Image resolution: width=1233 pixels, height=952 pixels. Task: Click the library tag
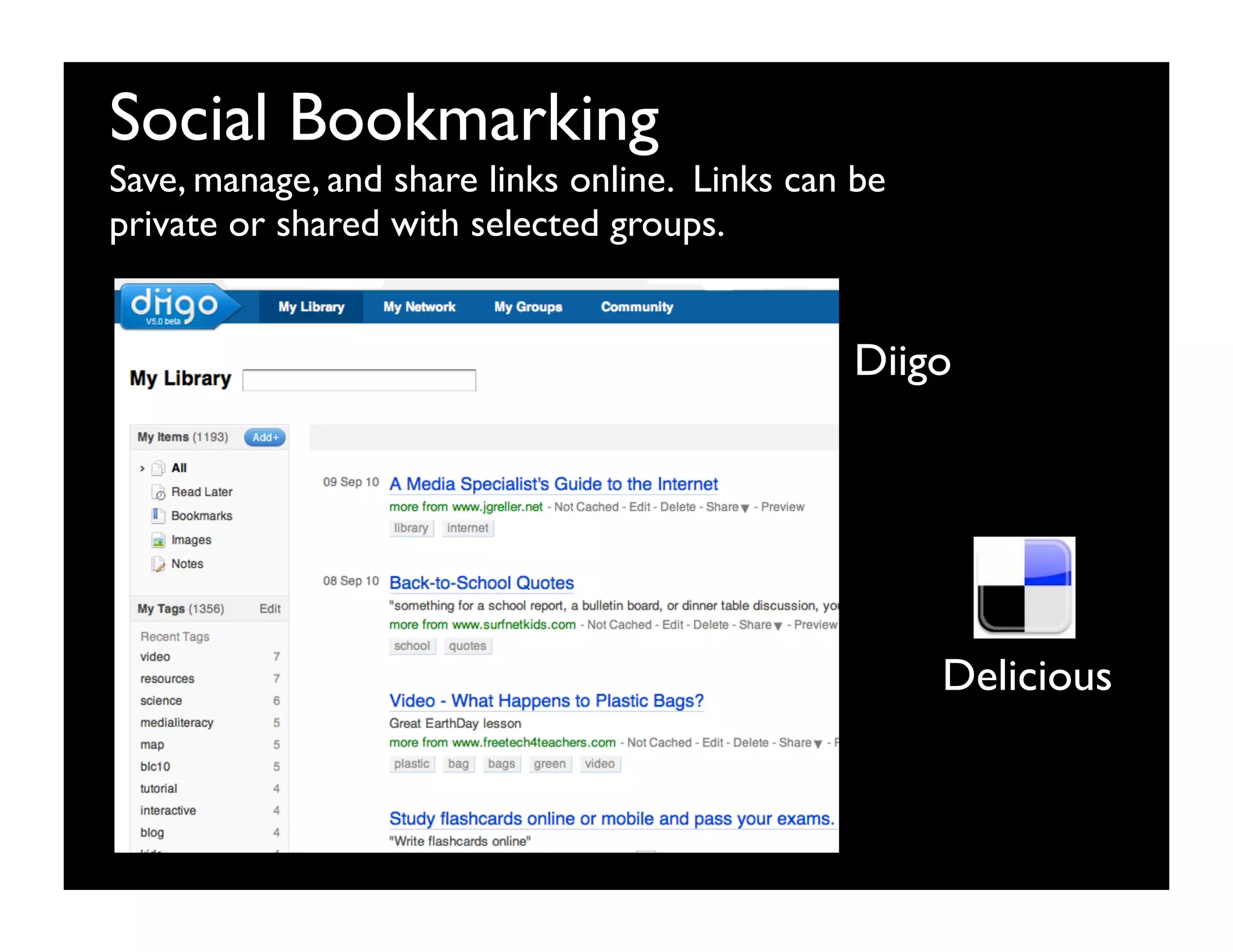(411, 528)
